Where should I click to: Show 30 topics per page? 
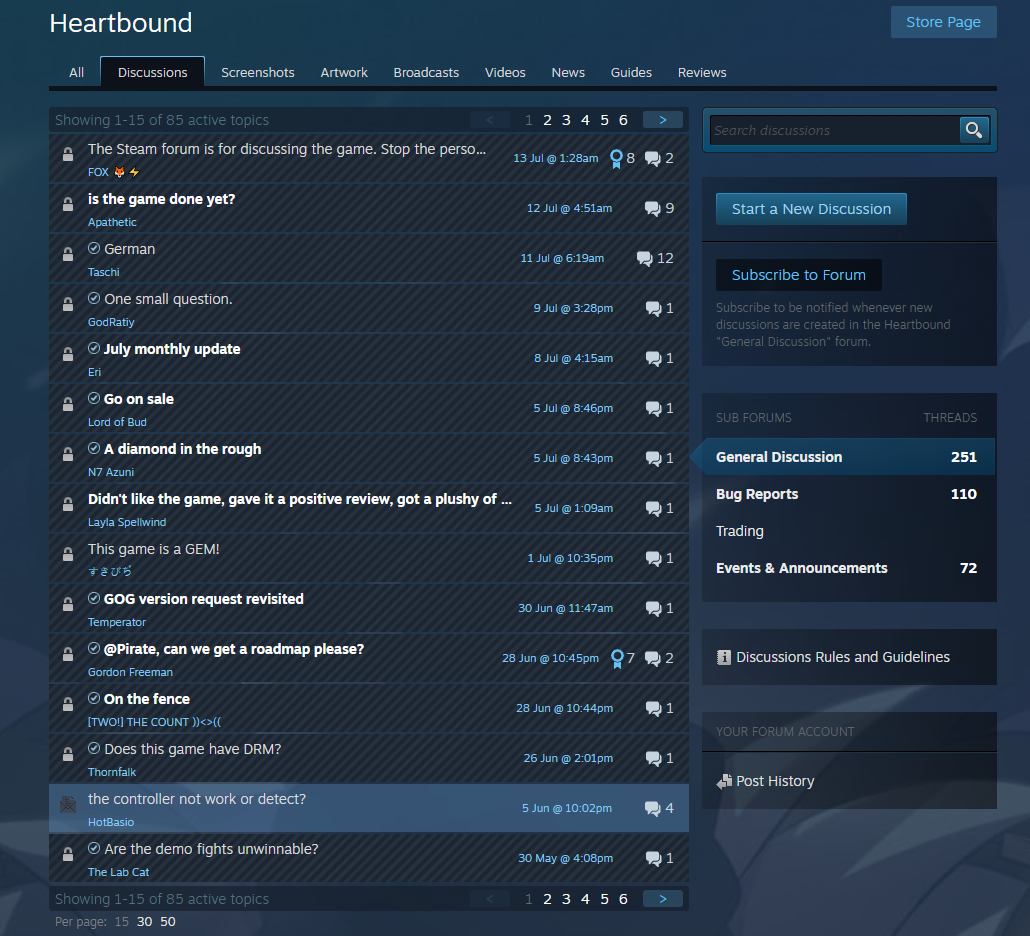145,922
